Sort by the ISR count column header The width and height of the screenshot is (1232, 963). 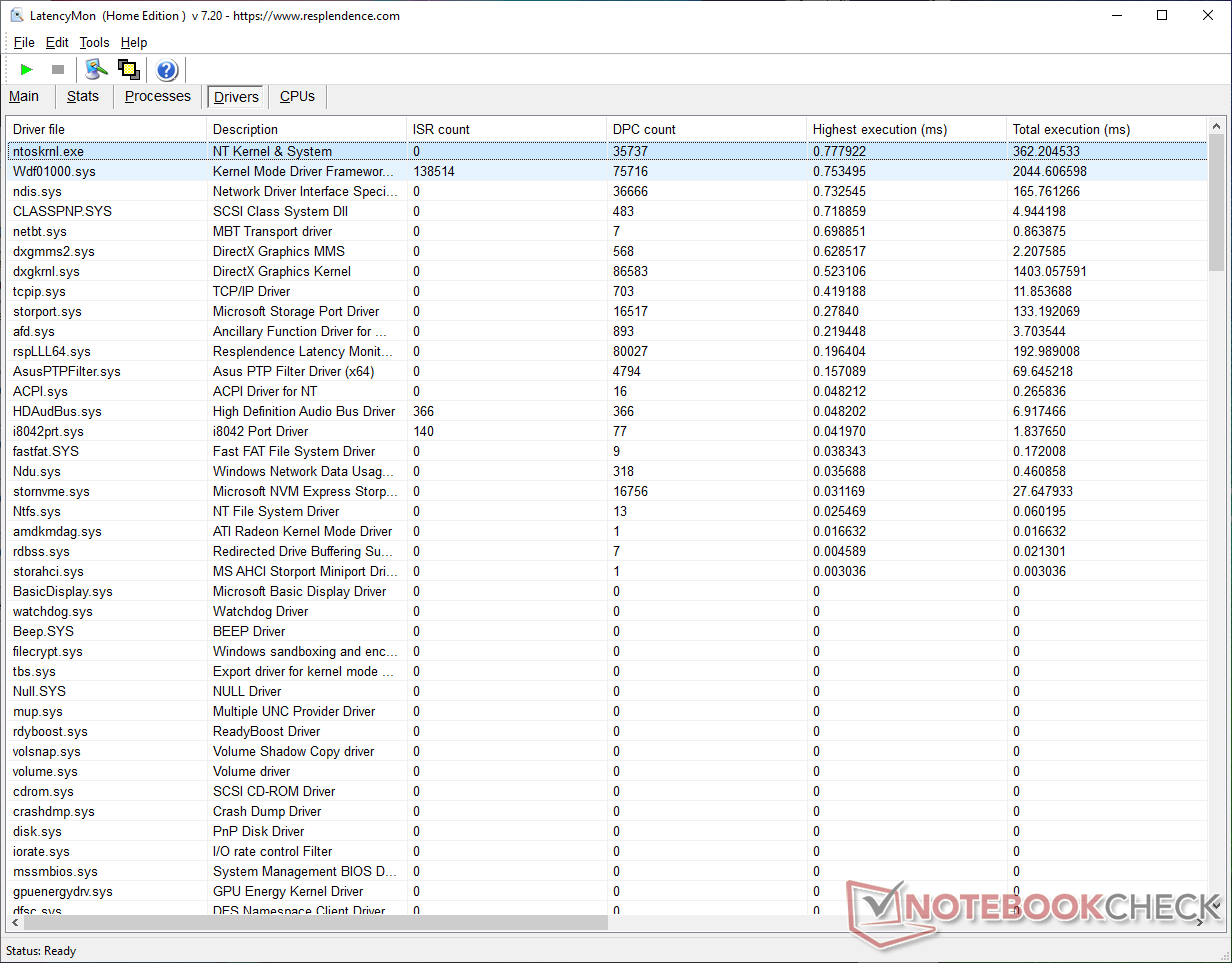507,129
